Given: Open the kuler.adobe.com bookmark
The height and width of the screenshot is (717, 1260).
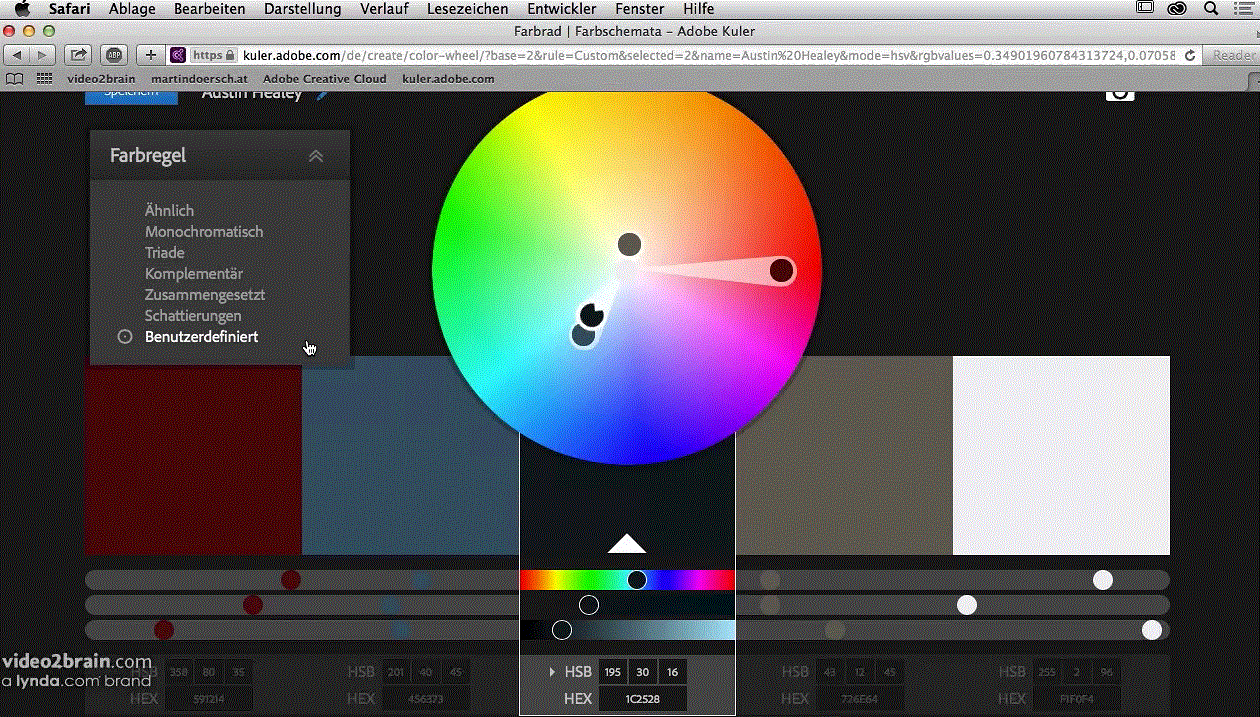Looking at the screenshot, I should (448, 78).
